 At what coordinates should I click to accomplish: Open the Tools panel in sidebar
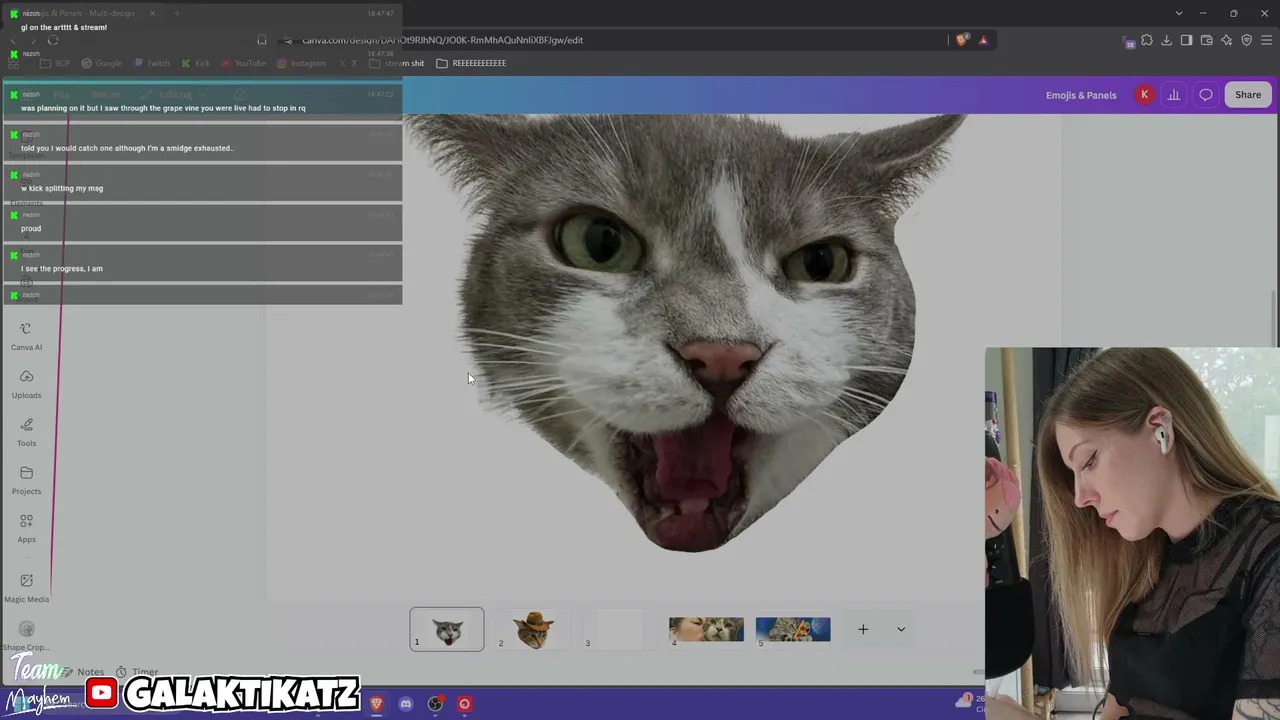(26, 432)
